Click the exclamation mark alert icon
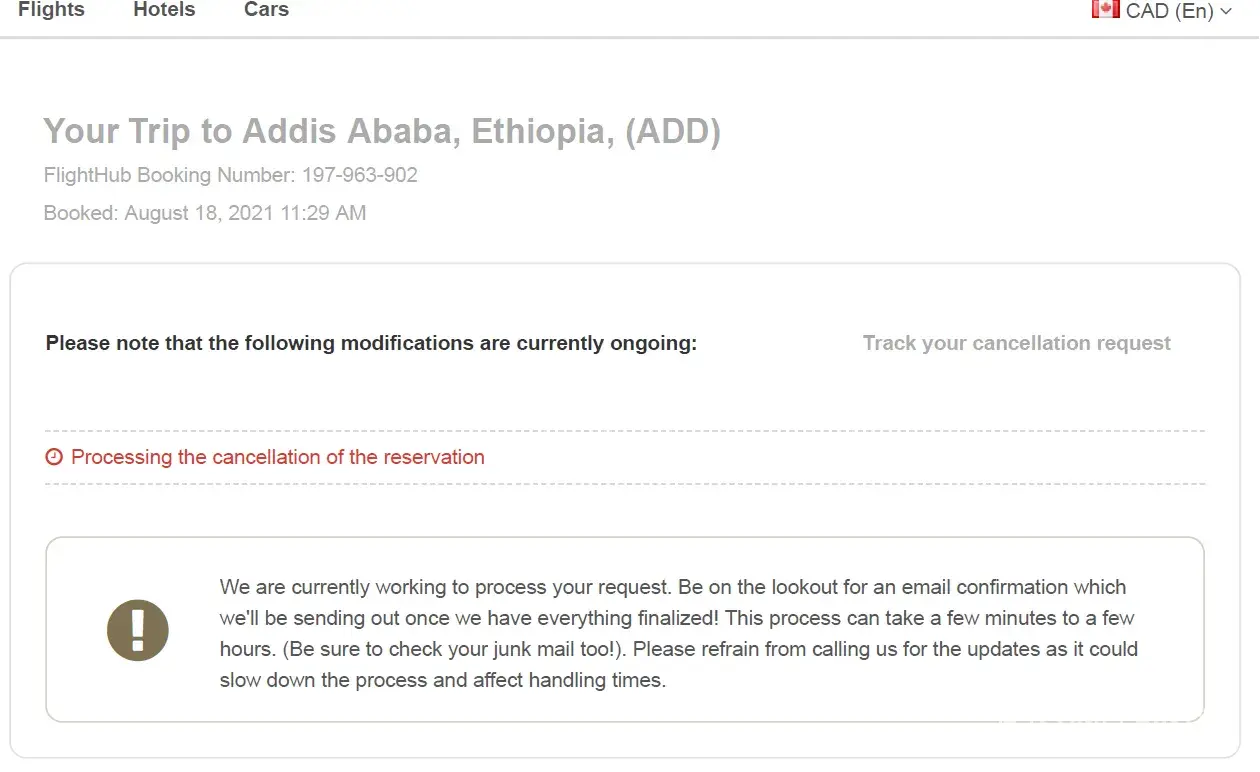Screen dimensions: 1260x772 [138, 631]
